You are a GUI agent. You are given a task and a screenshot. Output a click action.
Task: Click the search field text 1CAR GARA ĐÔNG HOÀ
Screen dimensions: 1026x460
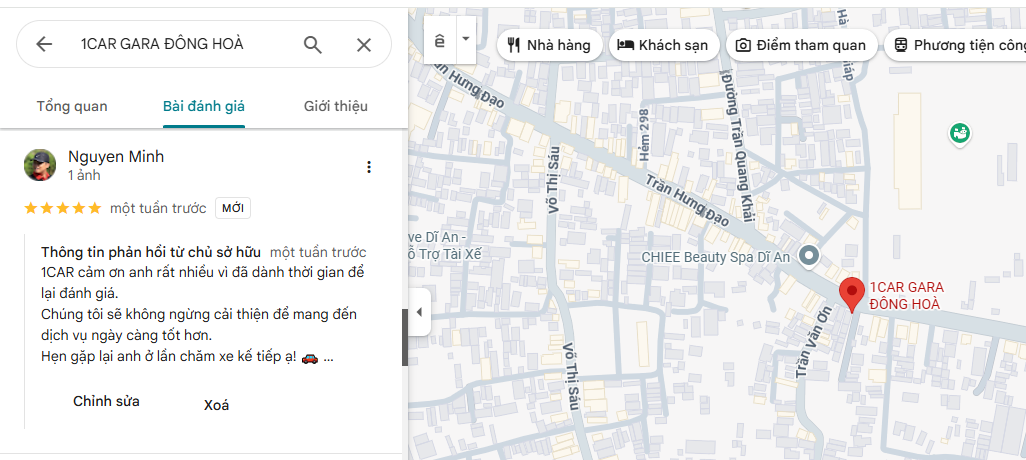[162, 44]
